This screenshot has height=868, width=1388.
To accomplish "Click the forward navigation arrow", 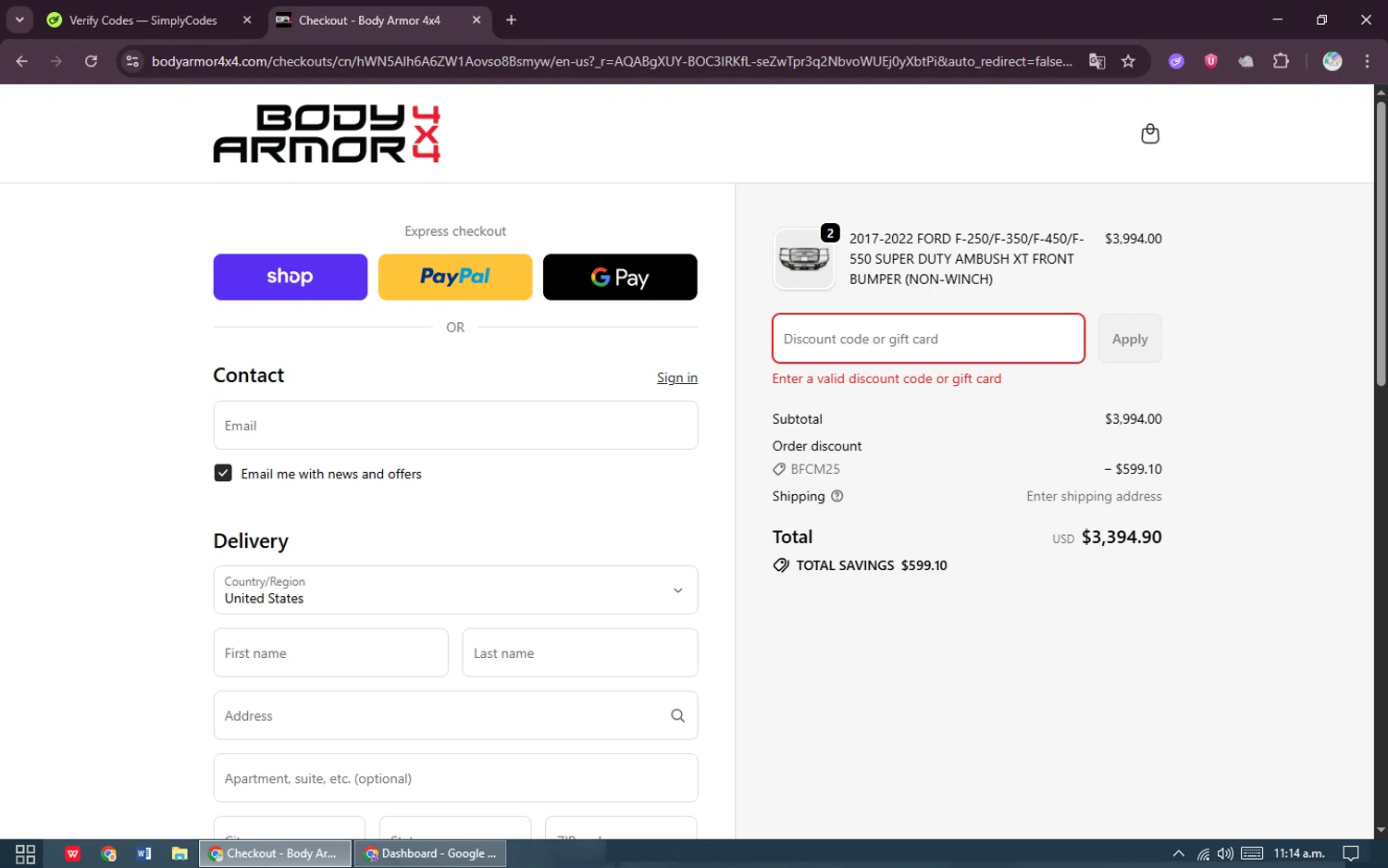I will coord(56,61).
